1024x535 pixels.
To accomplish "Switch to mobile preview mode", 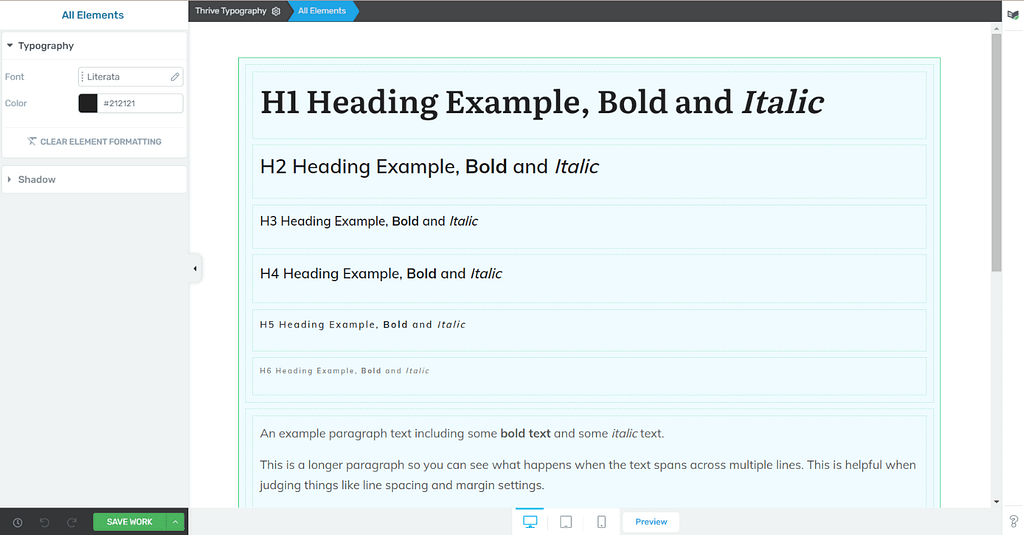I will coord(601,521).
